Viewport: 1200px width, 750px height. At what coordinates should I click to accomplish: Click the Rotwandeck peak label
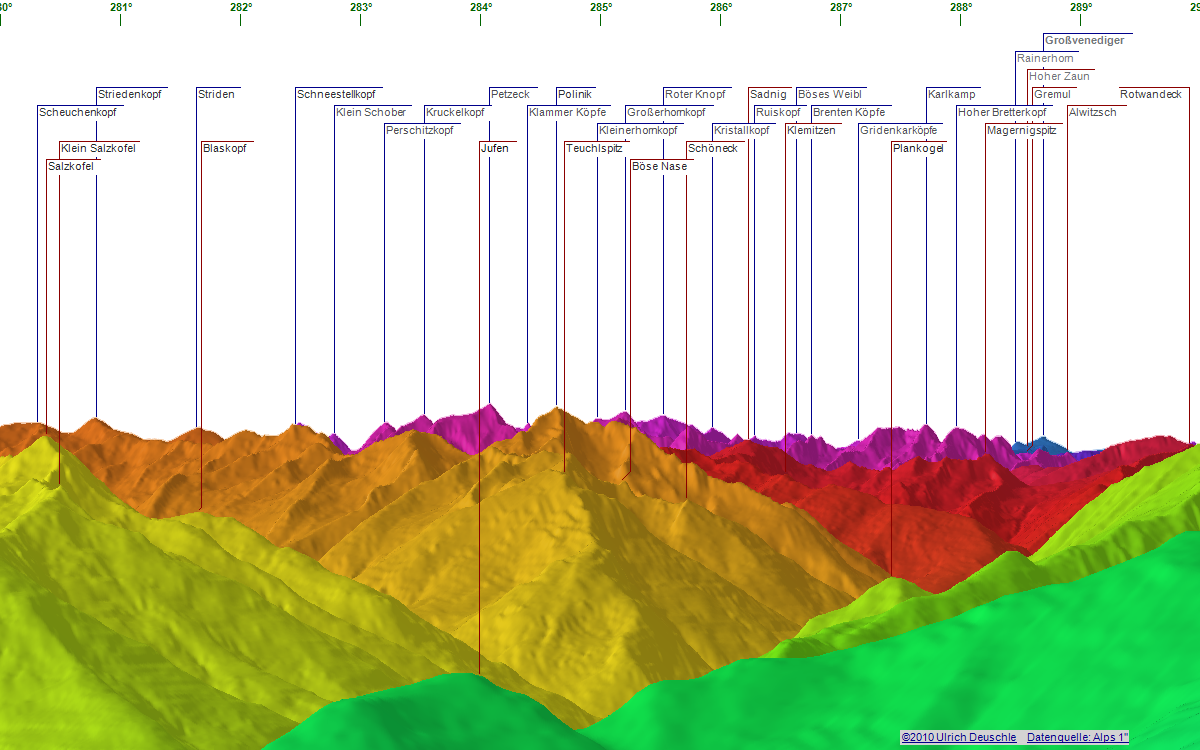1151,95
